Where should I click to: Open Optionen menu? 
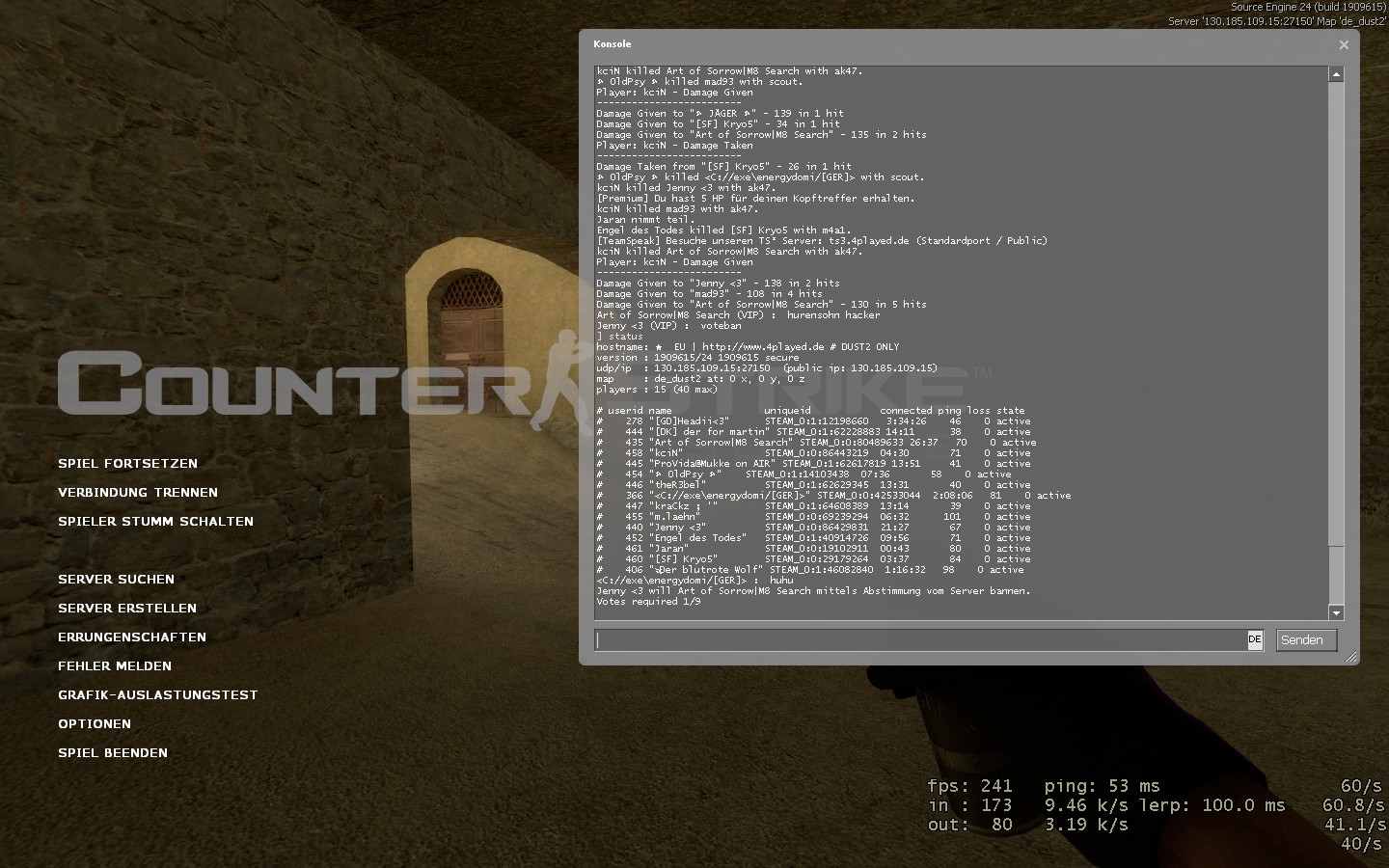[x=95, y=724]
